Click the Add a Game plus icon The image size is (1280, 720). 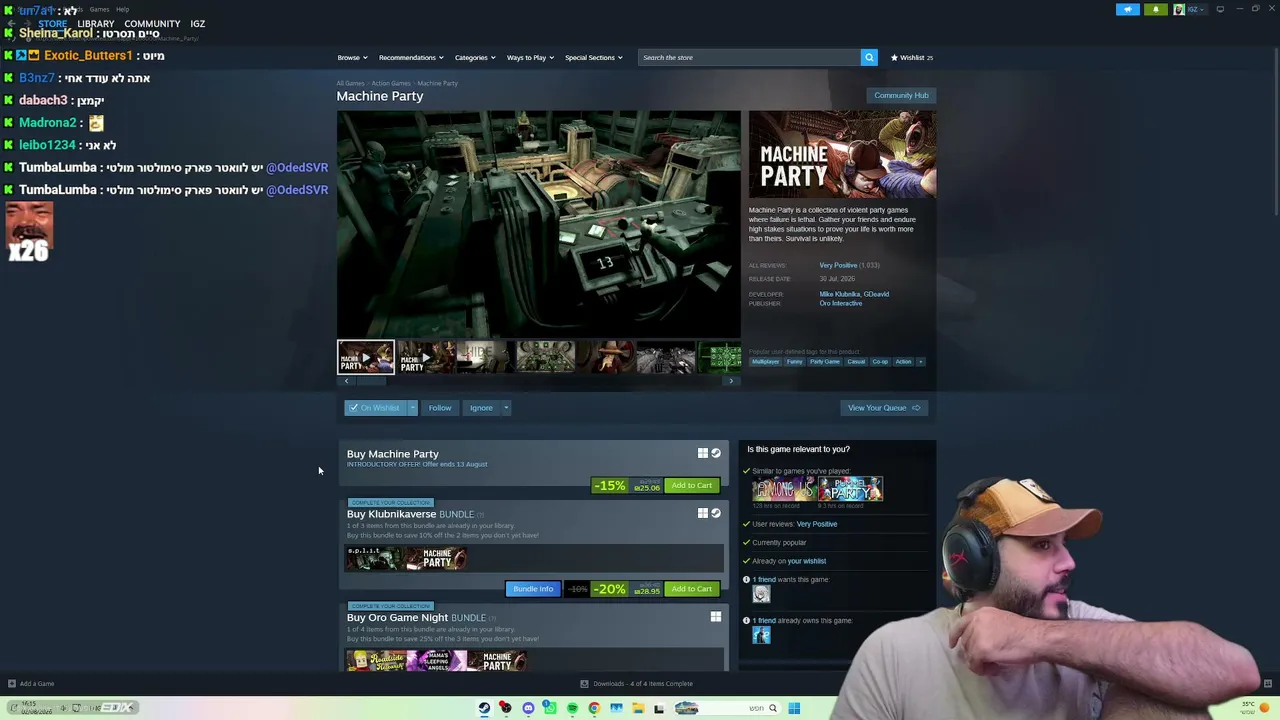(11, 684)
